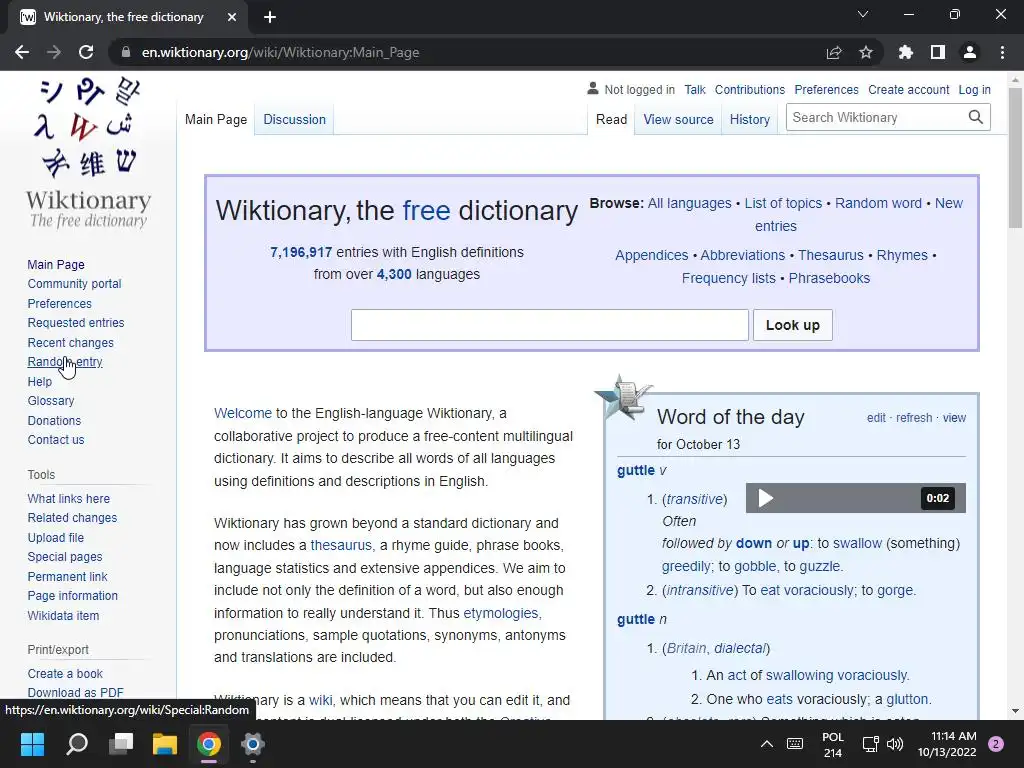The width and height of the screenshot is (1024, 768).
Task: Click the Chrome taskbar icon
Action: pos(209,744)
